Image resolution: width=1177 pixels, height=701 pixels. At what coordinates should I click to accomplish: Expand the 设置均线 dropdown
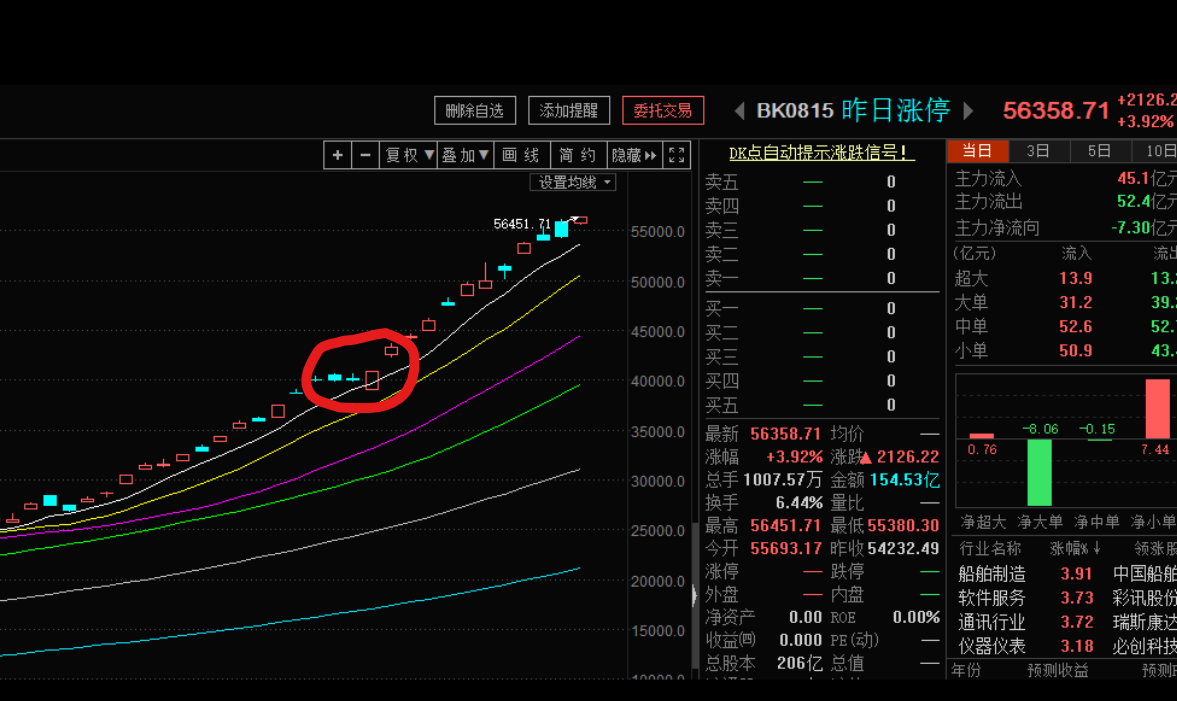573,182
